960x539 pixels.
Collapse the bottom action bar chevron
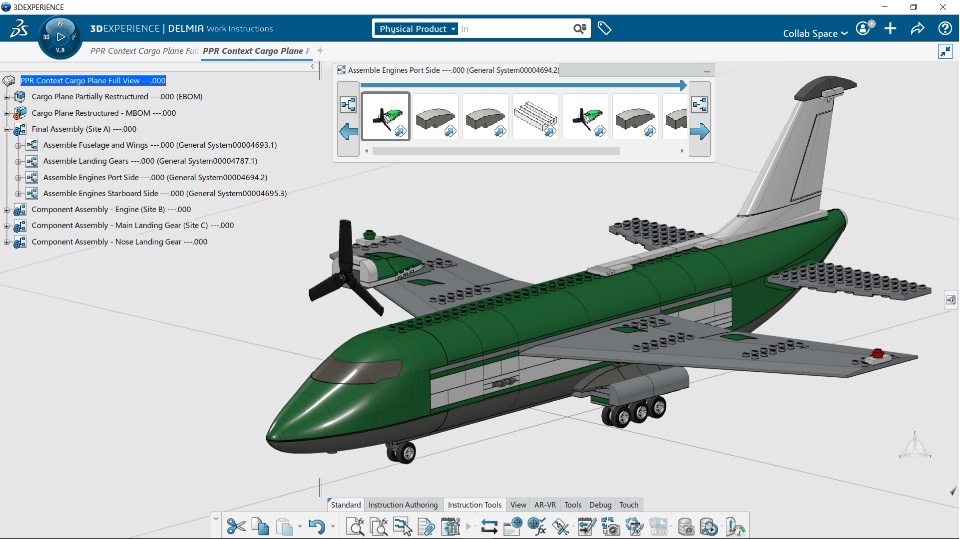point(216,518)
